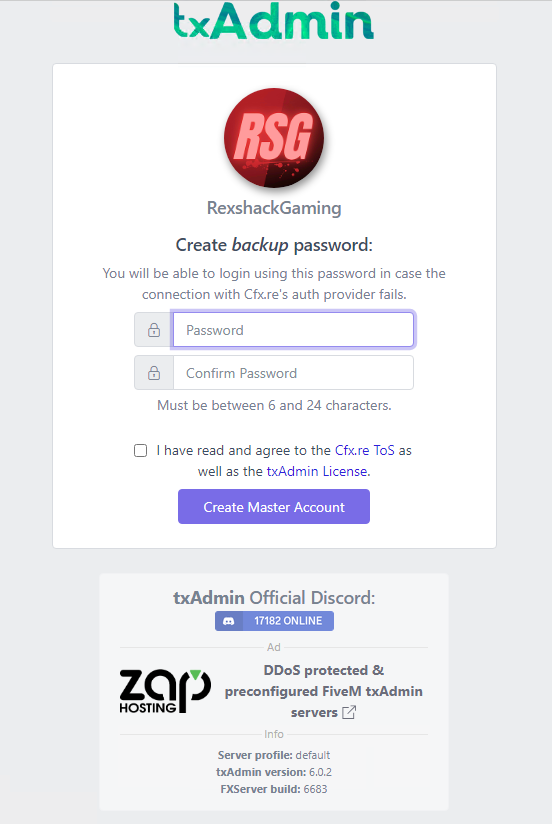Click the txAdmin Official Discord heading

coord(274,598)
